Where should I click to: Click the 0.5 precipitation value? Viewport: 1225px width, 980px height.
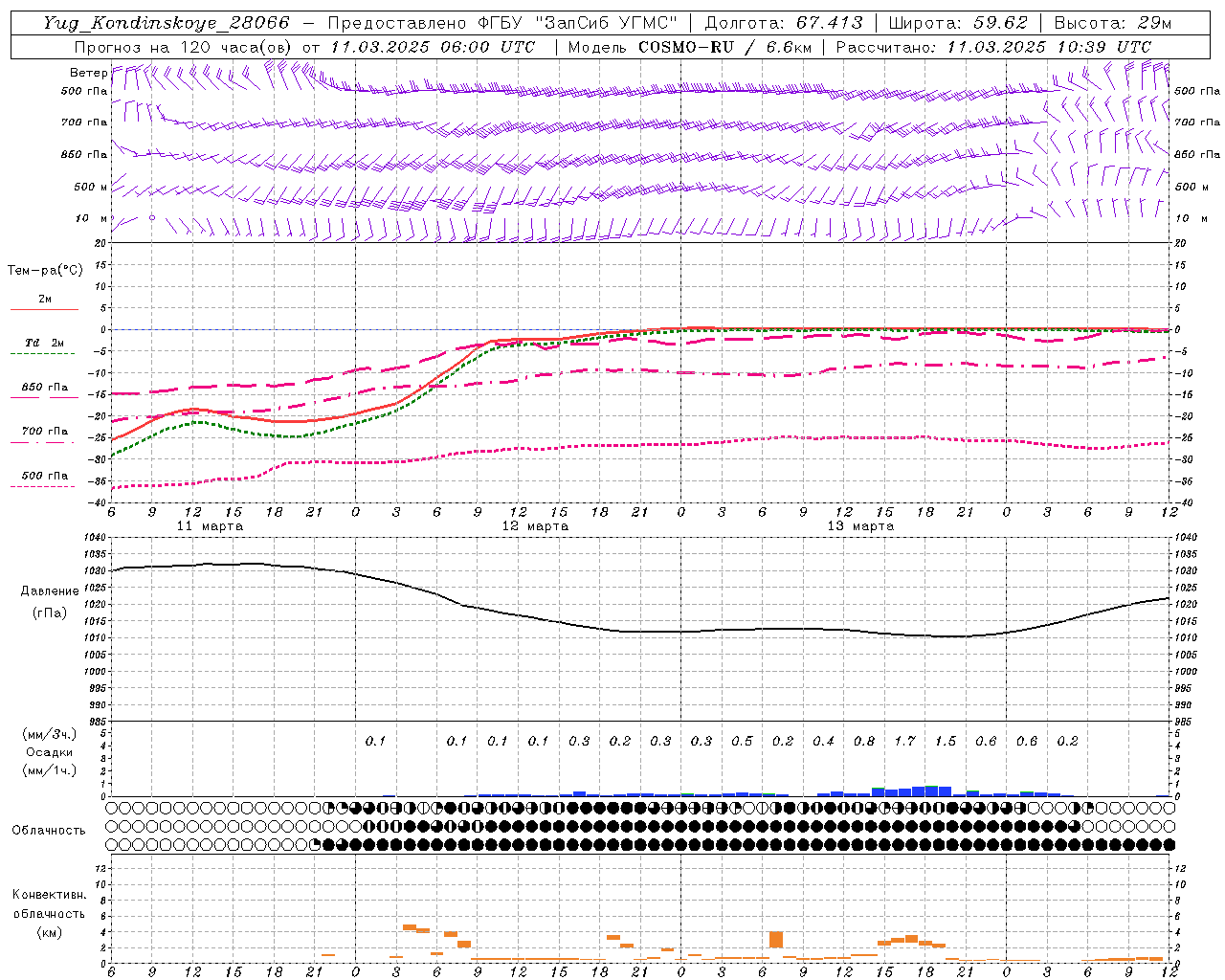tap(743, 741)
